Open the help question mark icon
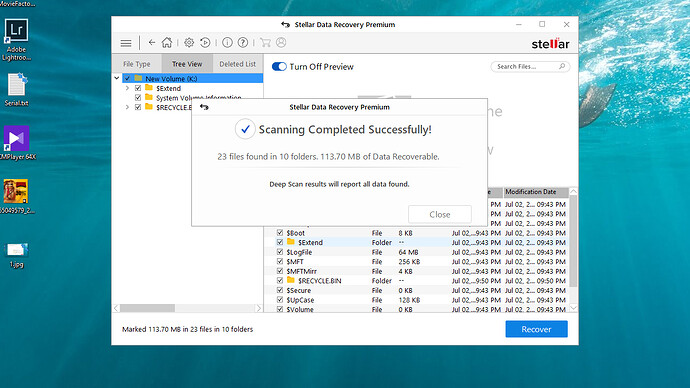The image size is (690, 388). pos(242,43)
